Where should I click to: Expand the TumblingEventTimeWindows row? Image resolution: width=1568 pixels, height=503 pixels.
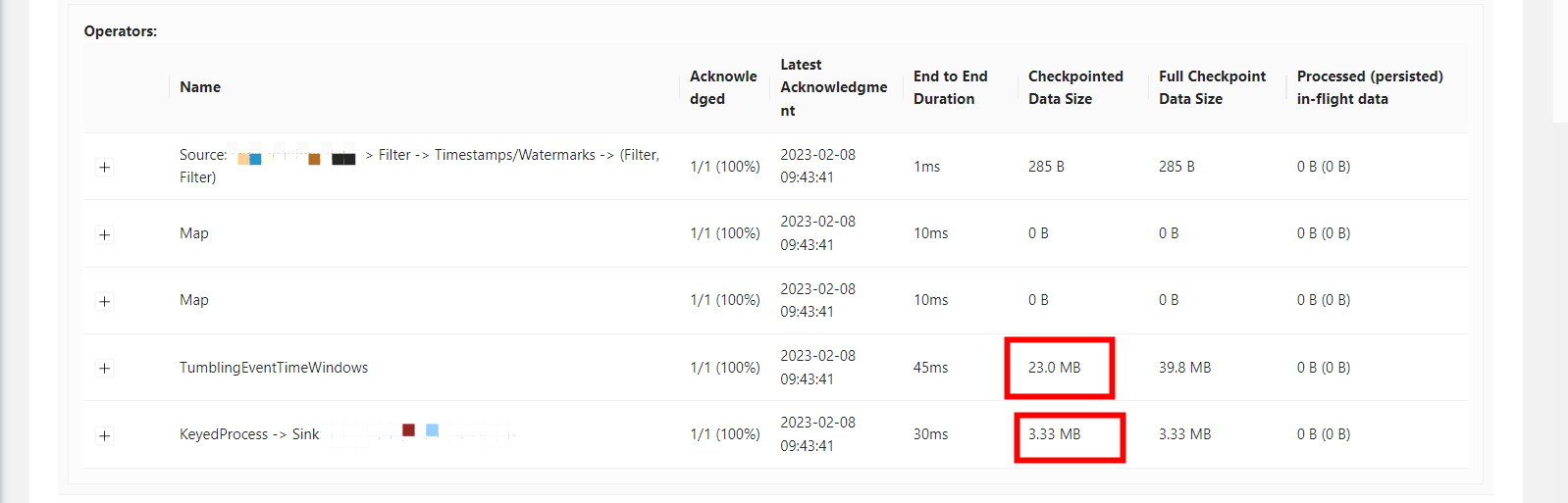coord(105,368)
